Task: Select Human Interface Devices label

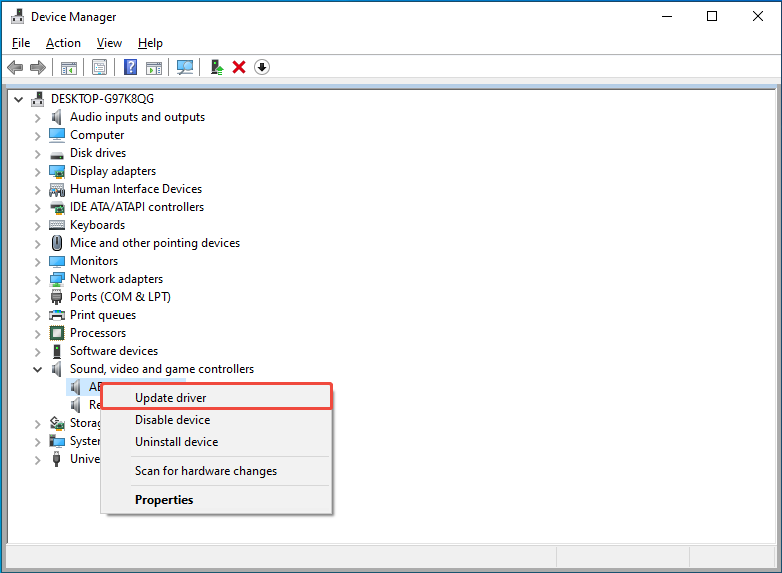Action: [x=136, y=189]
